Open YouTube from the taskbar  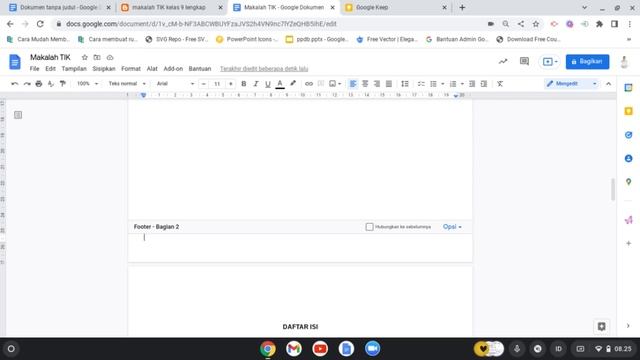coord(320,349)
